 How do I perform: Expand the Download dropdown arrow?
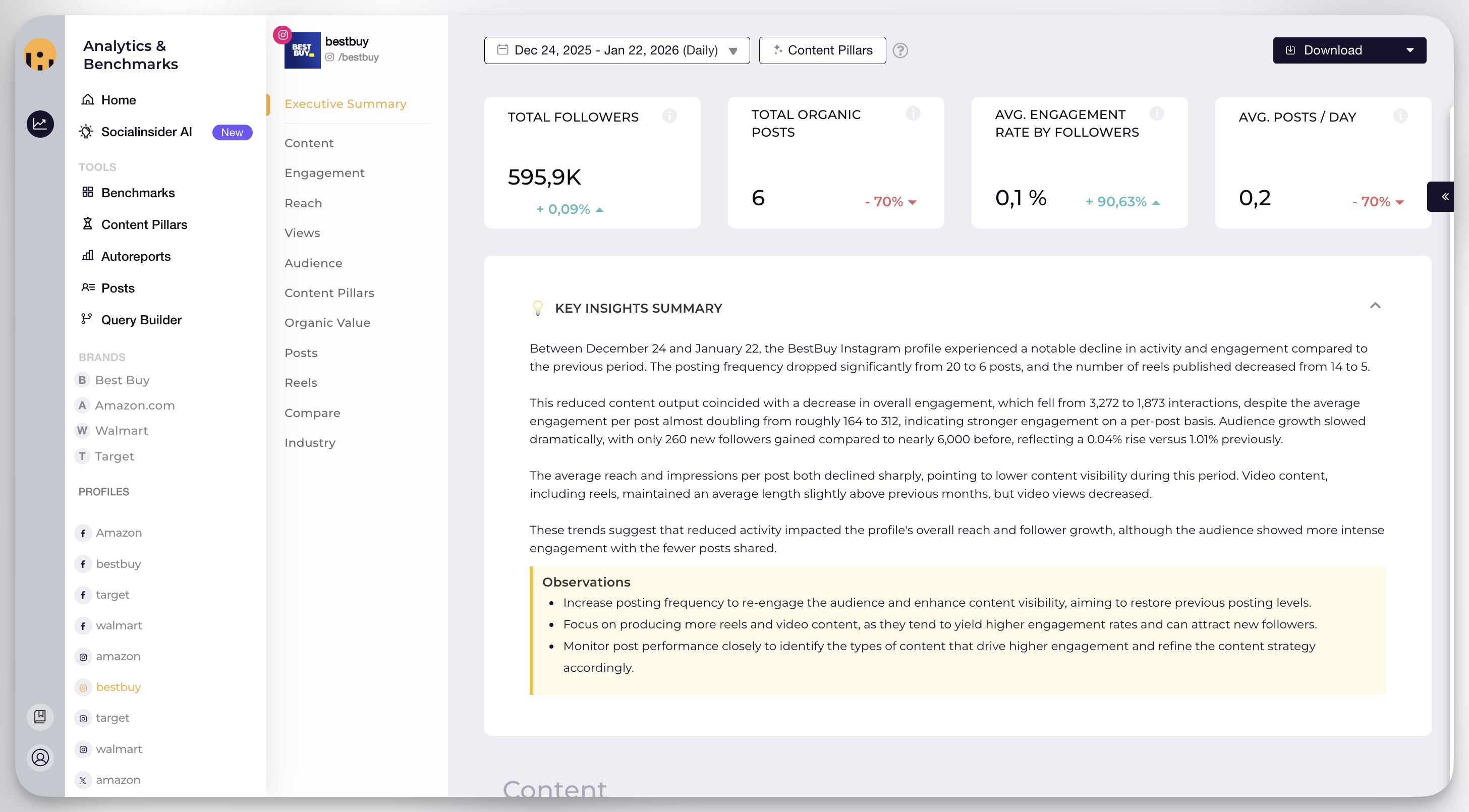1409,50
